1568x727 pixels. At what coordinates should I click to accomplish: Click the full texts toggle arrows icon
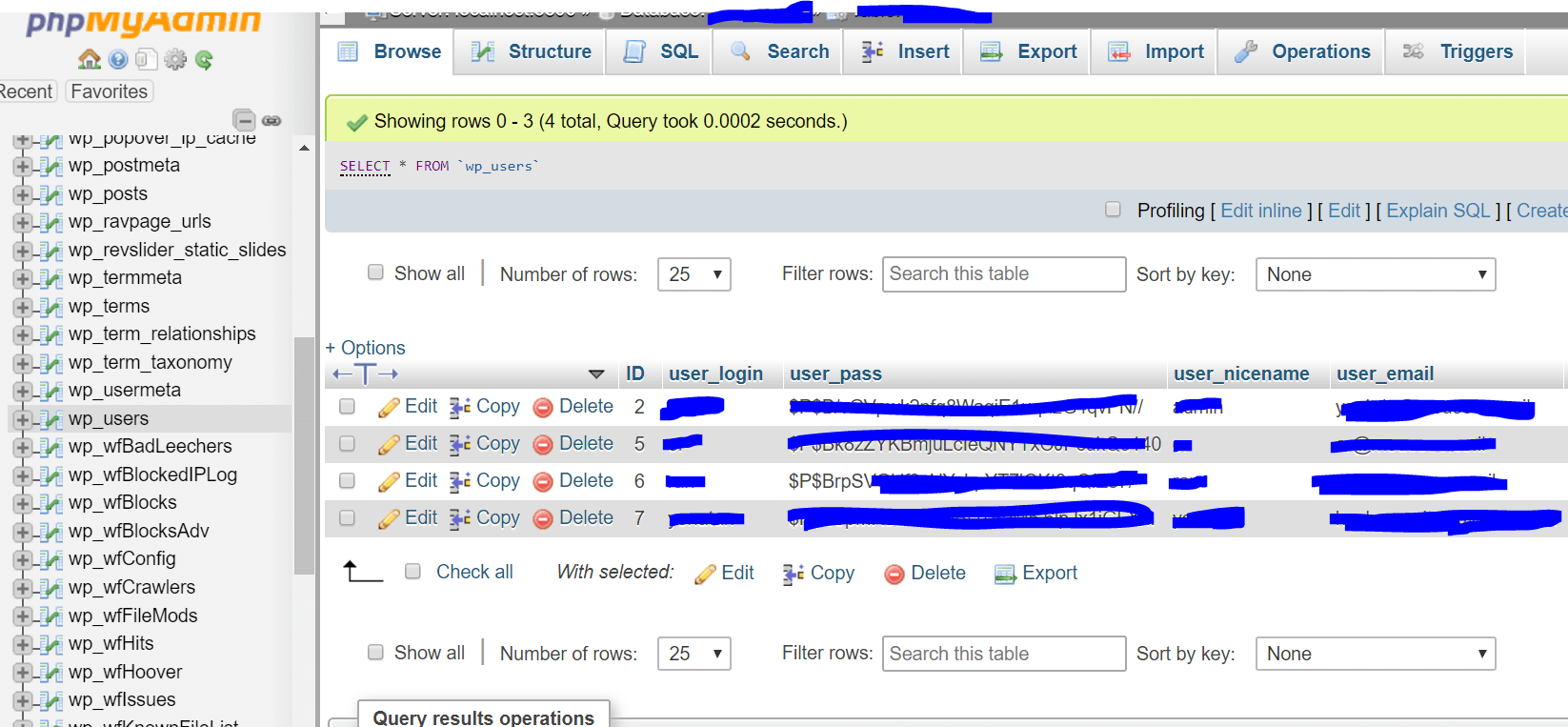pos(365,374)
